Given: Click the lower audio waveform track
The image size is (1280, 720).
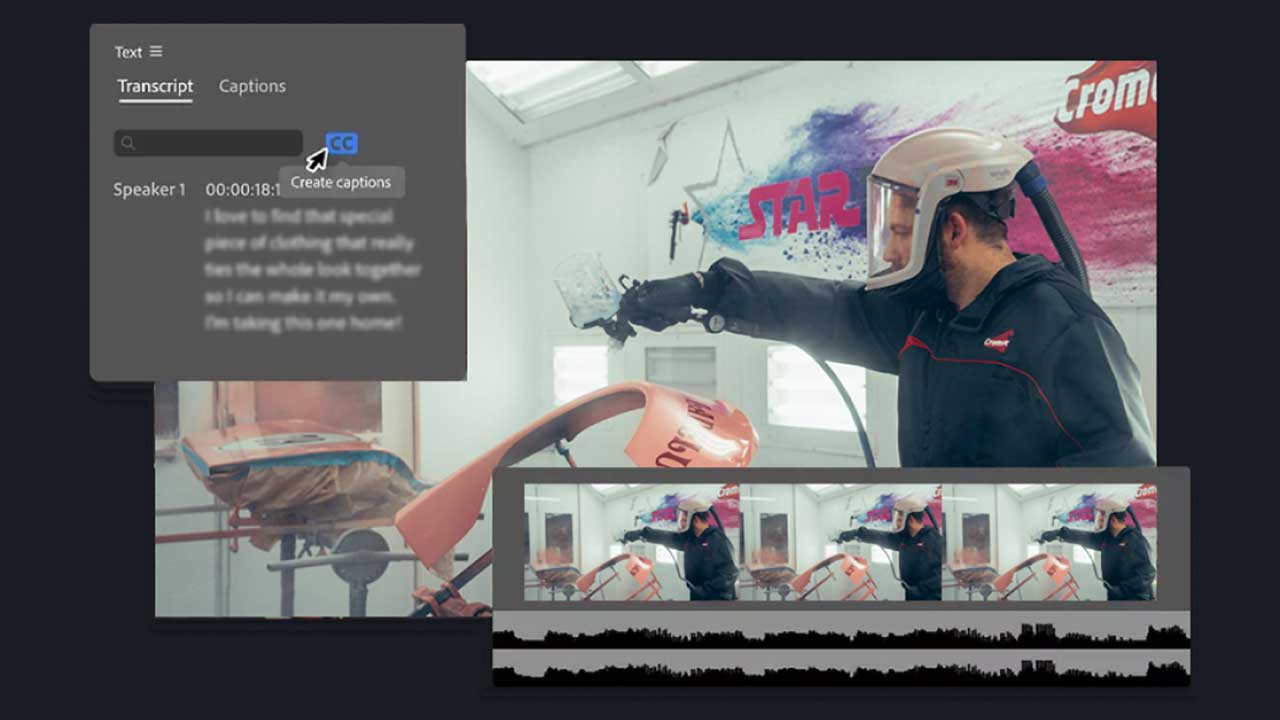Looking at the screenshot, I should point(840,668).
